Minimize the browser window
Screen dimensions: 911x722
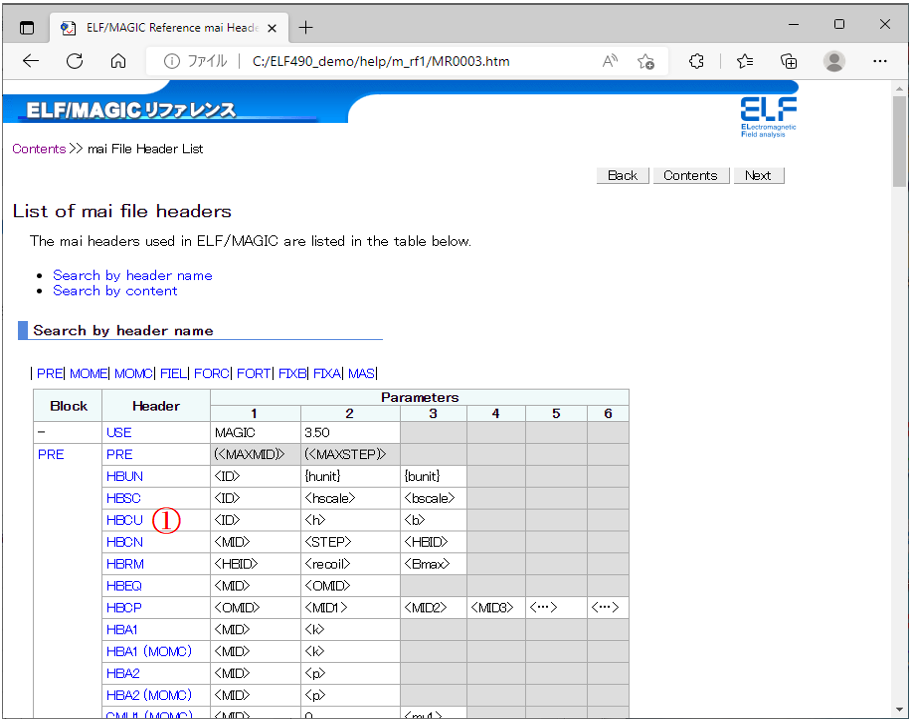(794, 24)
